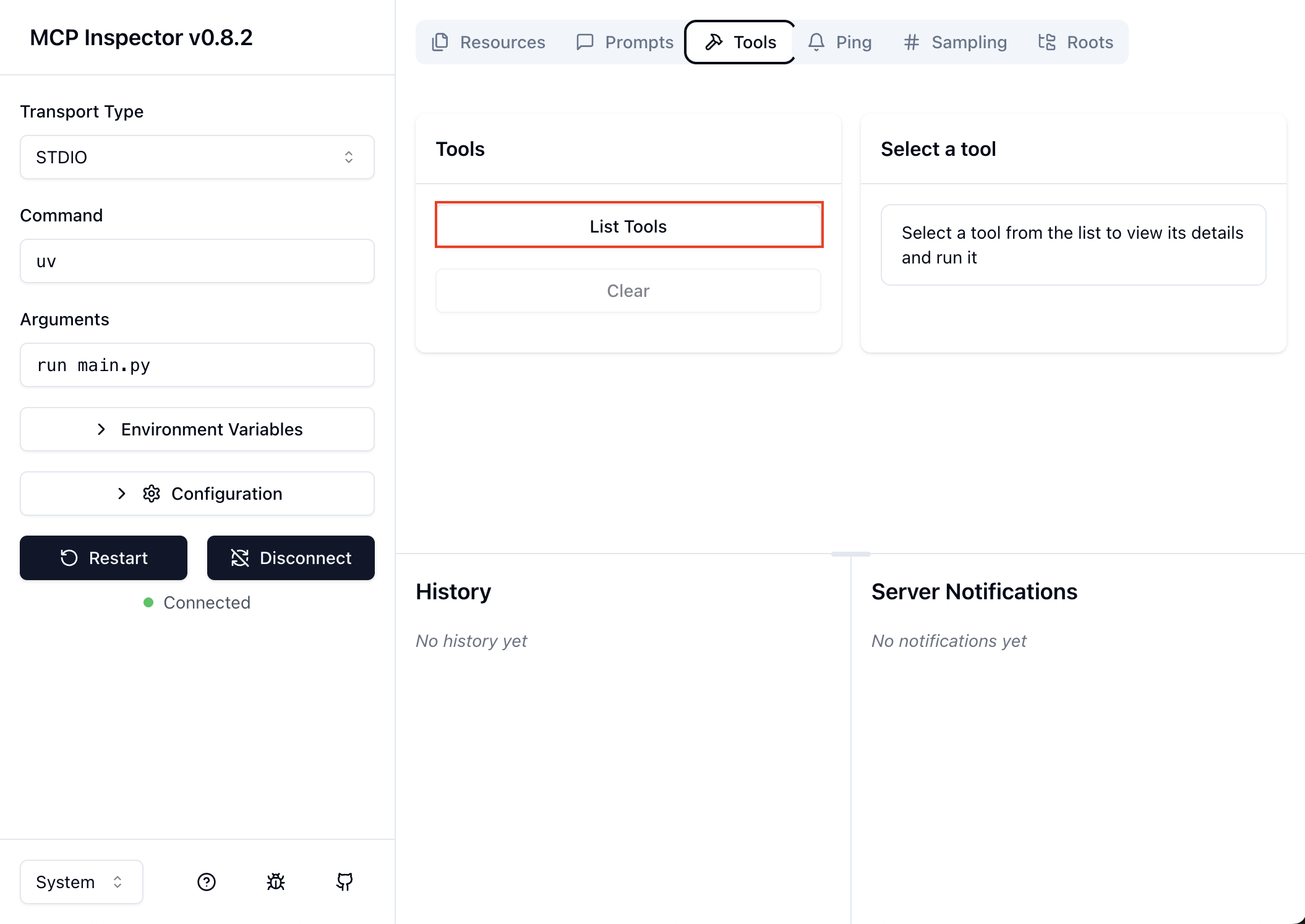1305x924 pixels.
Task: Click the MCP Inspector v0.8.2 title
Action: click(141, 38)
